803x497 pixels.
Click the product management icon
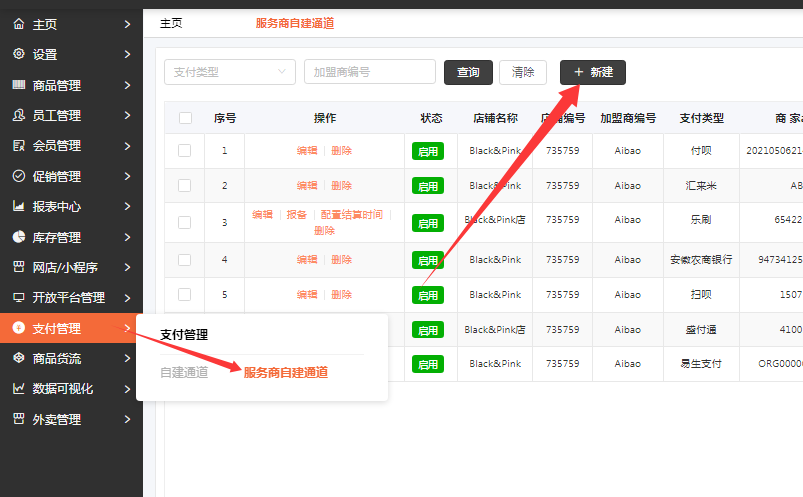pyautogui.click(x=18, y=85)
